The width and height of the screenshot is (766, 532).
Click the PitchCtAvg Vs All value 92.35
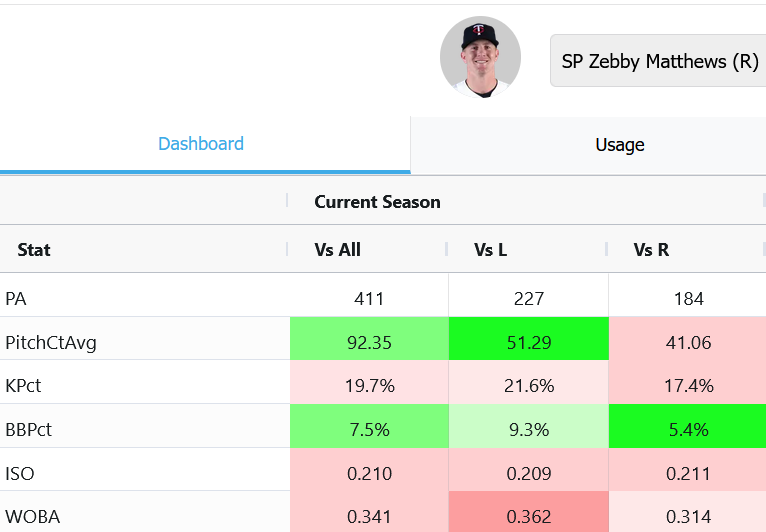[369, 343]
